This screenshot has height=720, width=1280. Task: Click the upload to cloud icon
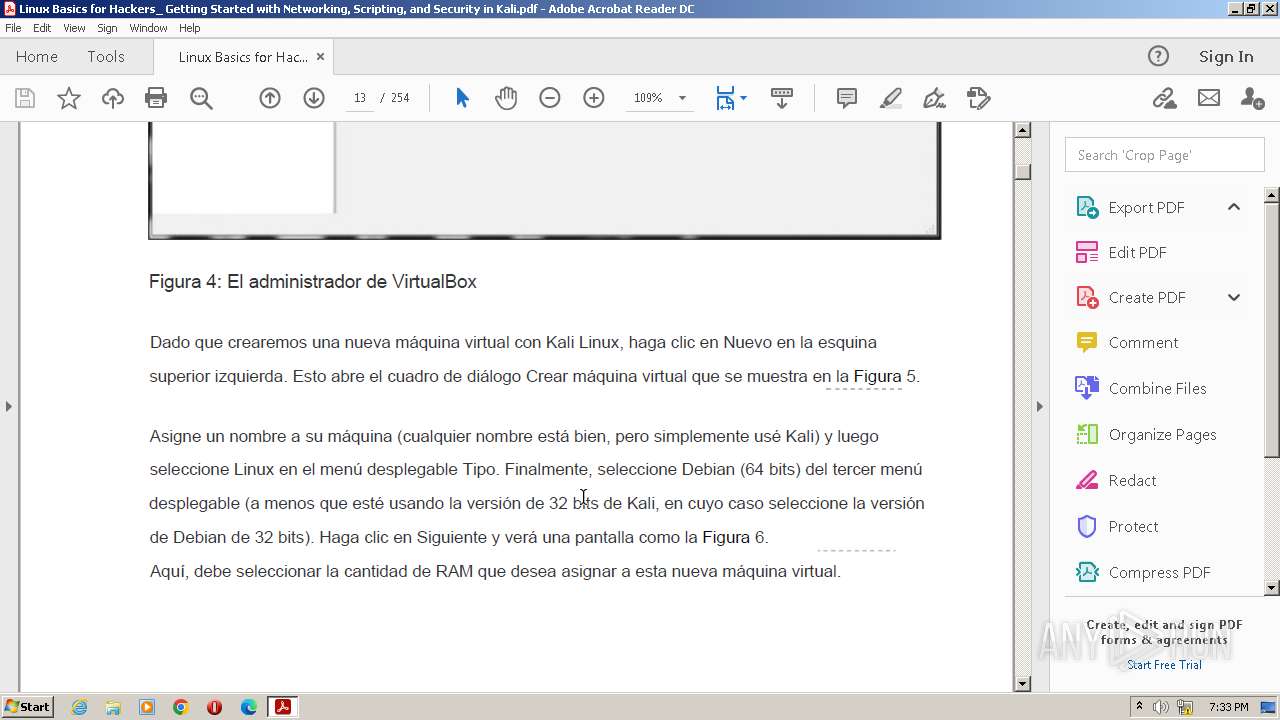pyautogui.click(x=113, y=98)
